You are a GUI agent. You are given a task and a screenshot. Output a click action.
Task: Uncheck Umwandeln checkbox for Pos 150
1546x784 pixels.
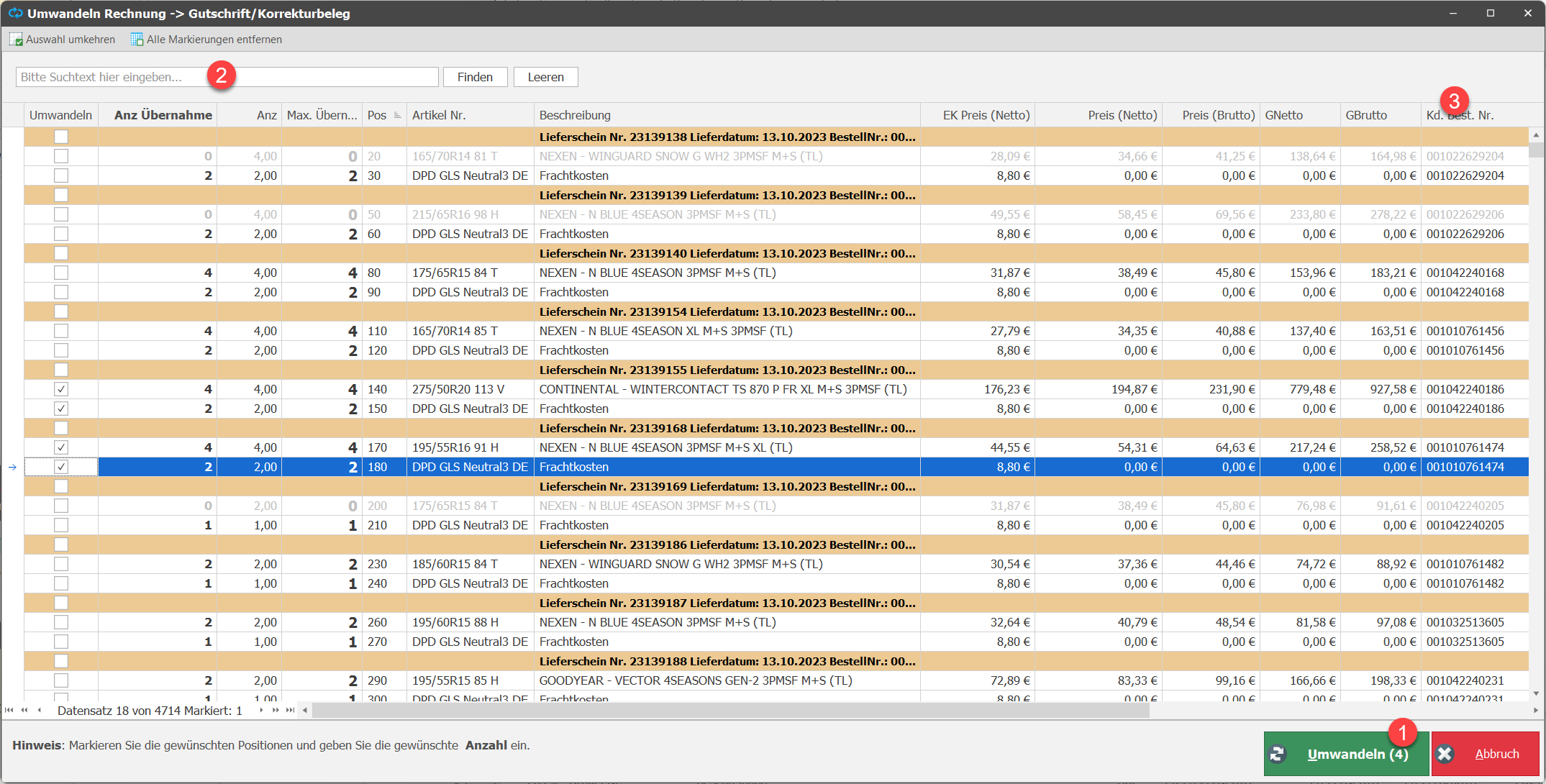[61, 409]
